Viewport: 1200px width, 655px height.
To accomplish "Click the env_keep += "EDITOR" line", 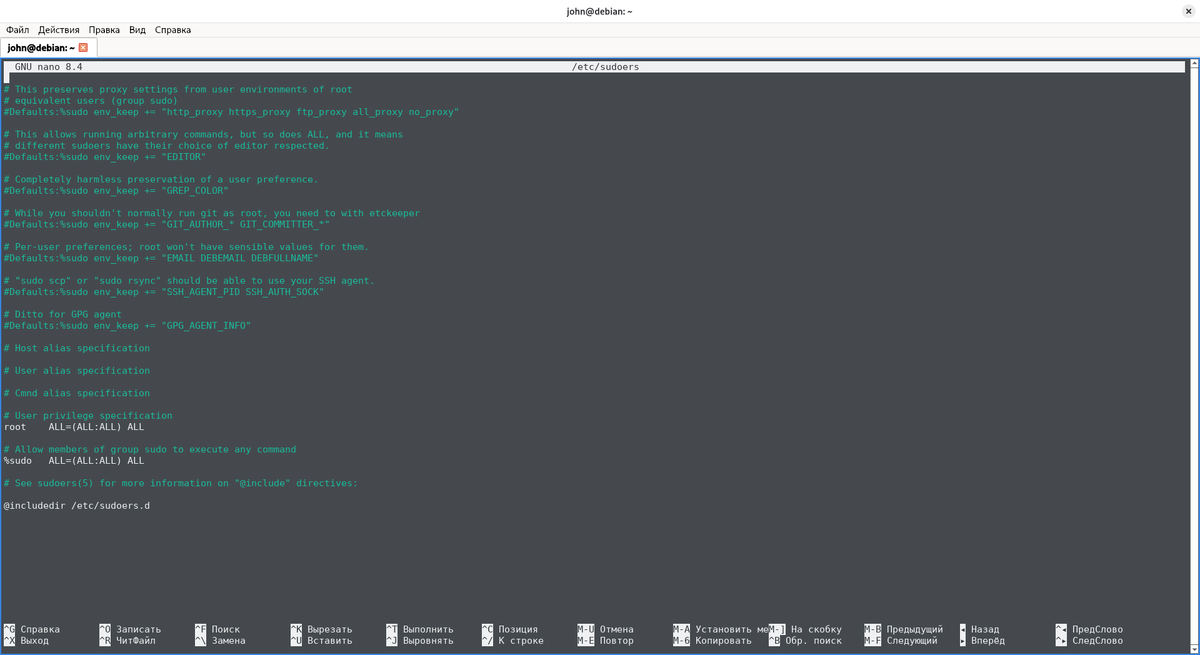I will point(105,157).
